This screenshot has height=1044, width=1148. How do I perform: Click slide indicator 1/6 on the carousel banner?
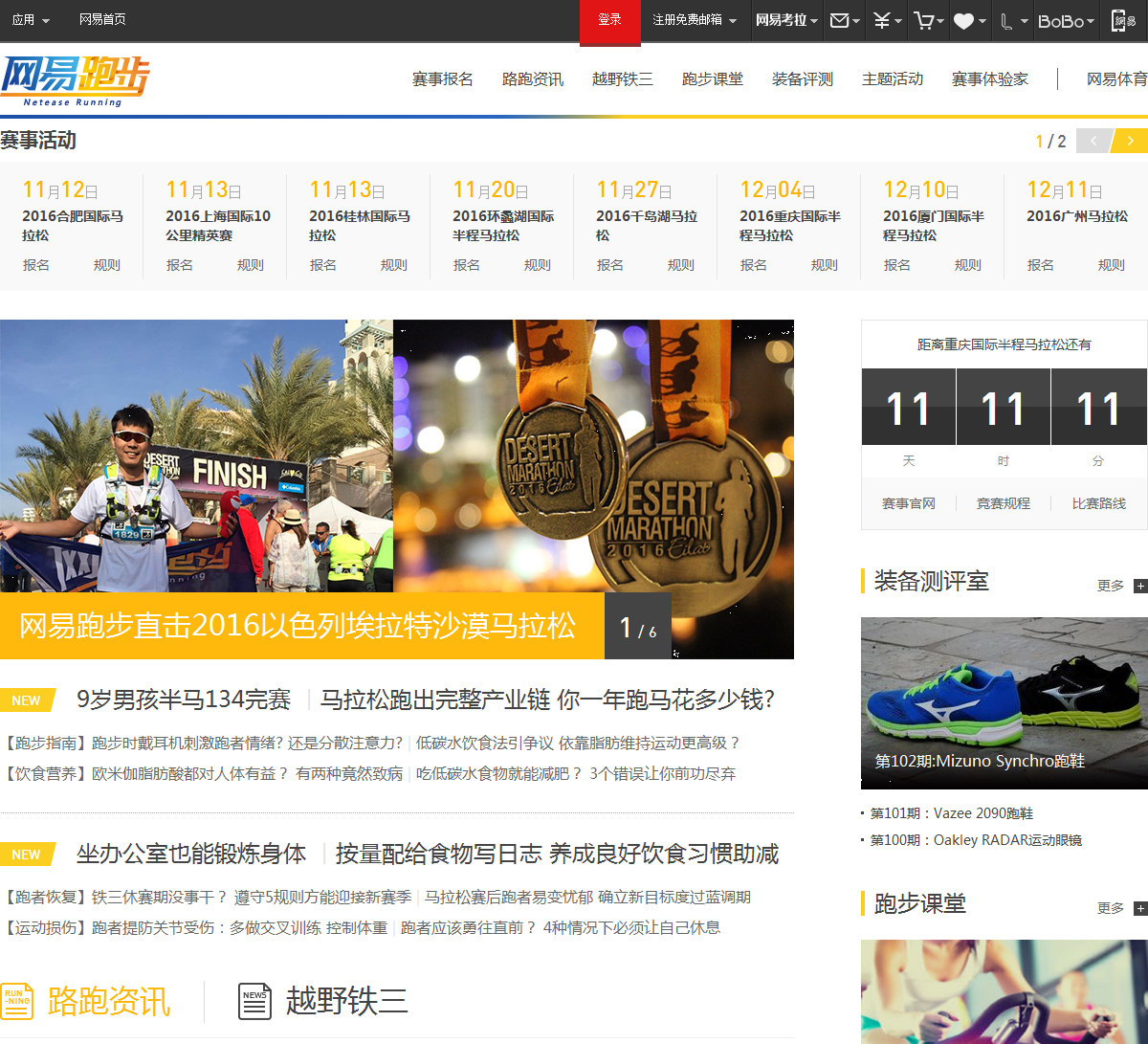click(x=636, y=629)
